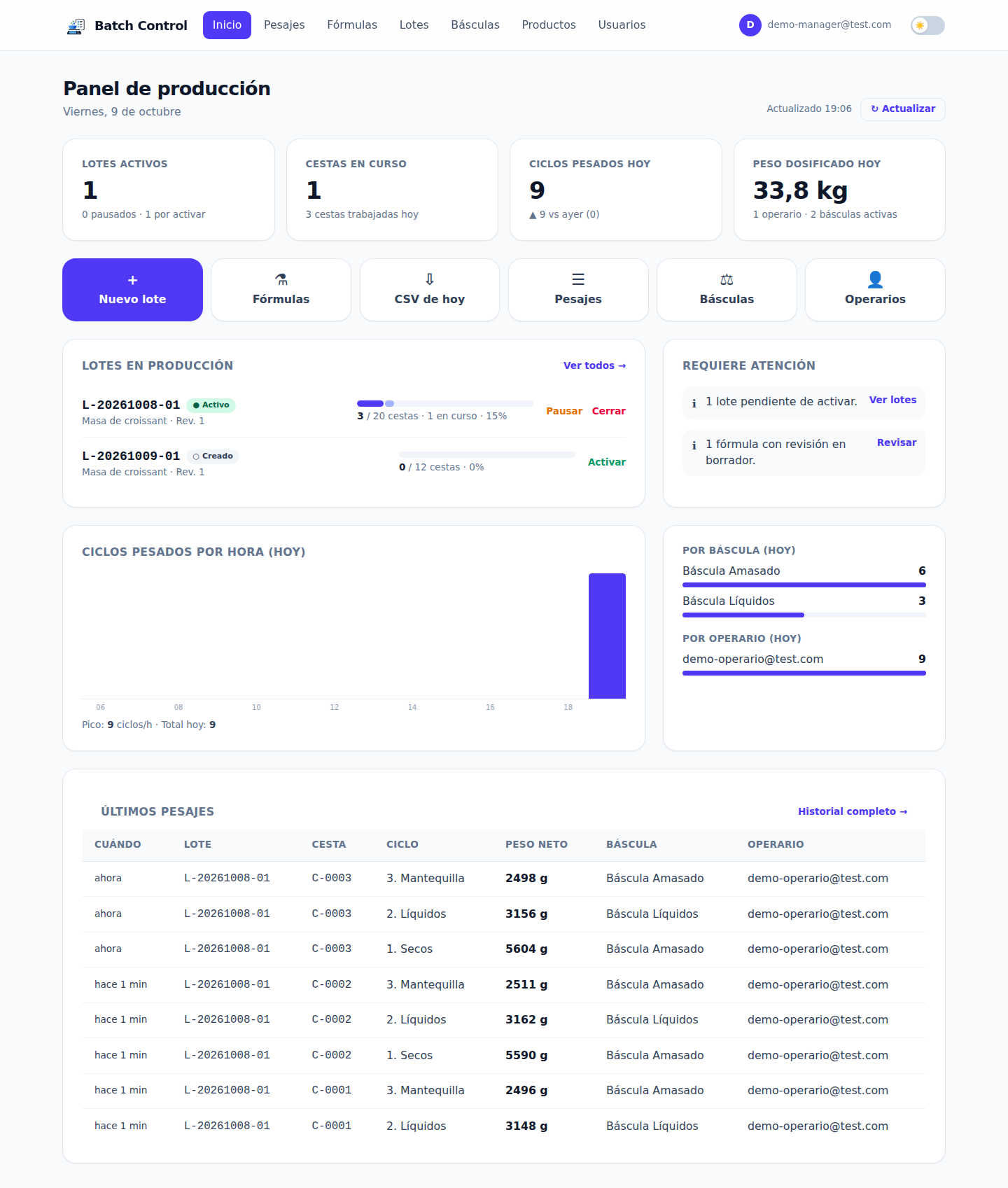Click the 2498 g weight cell
Image resolution: width=1008 pixels, height=1188 pixels.
click(526, 879)
